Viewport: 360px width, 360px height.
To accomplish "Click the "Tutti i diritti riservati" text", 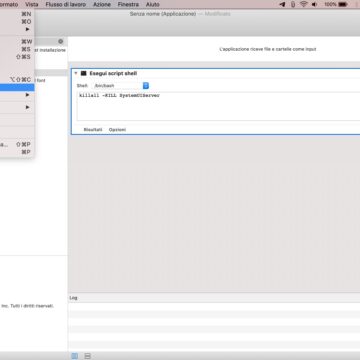I will 32,306.
